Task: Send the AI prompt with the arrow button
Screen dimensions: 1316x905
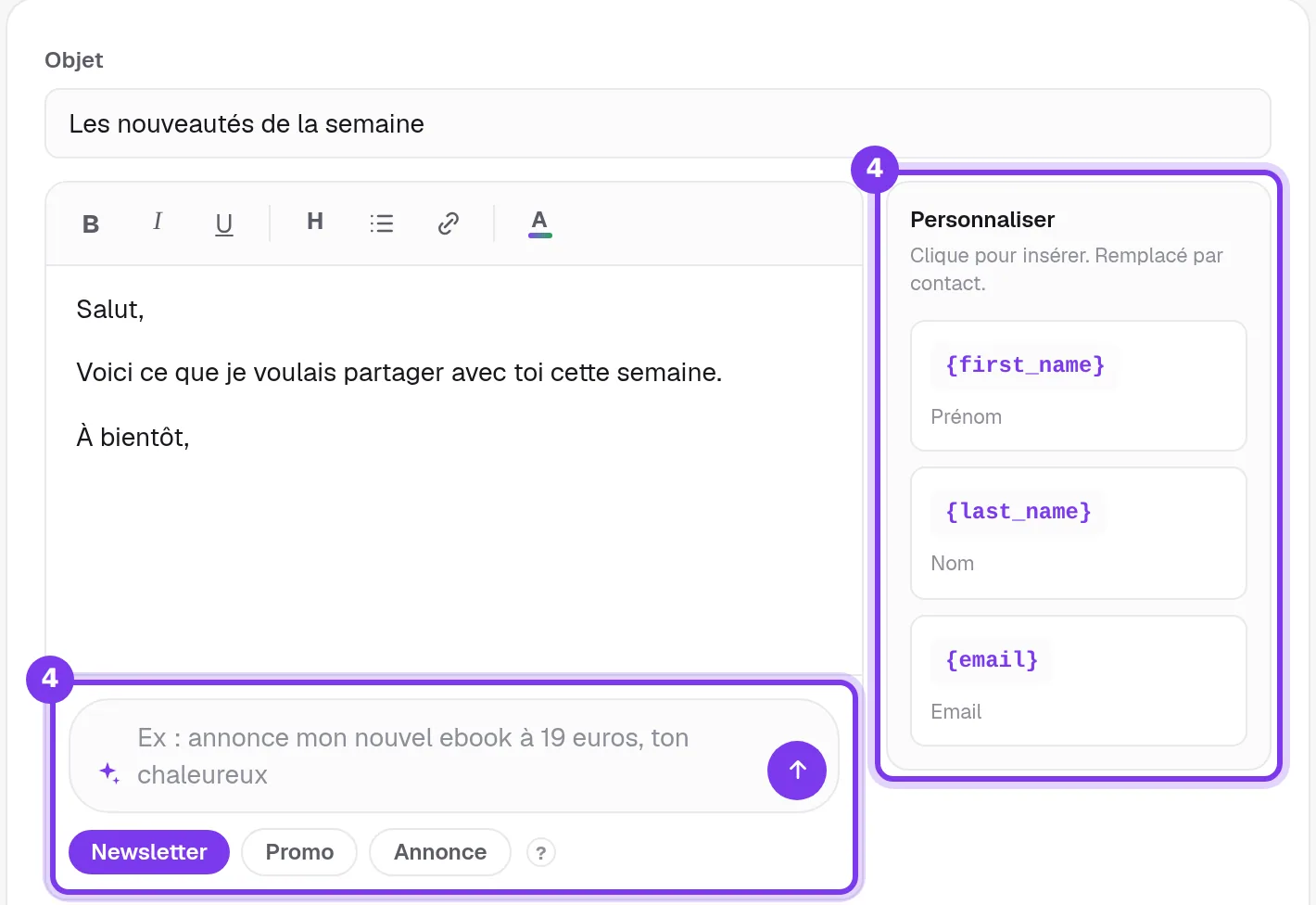Action: 797,770
